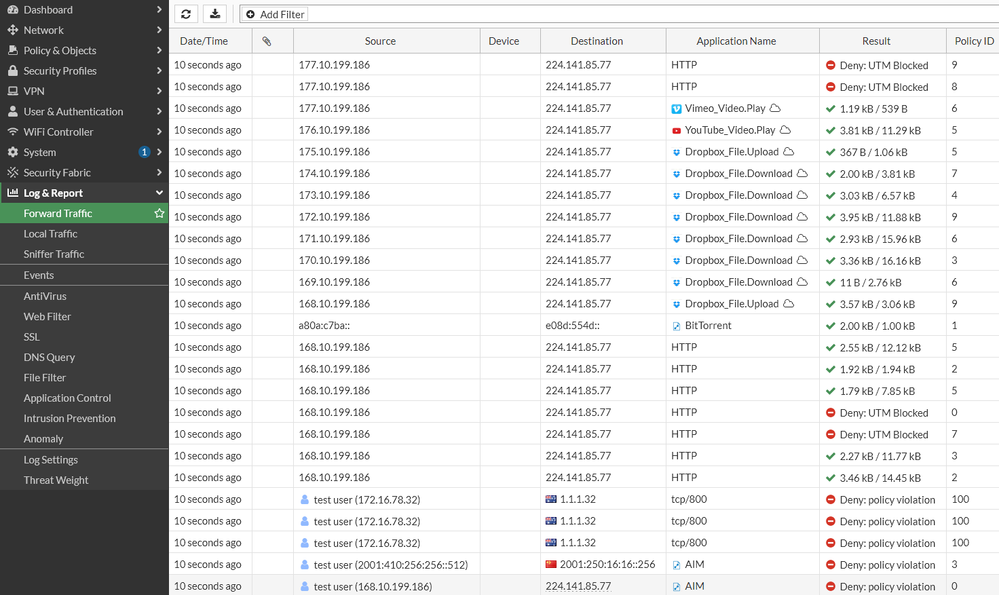999x595 pixels.
Task: Expand the WiFi Controller chevron
Action: (x=159, y=132)
